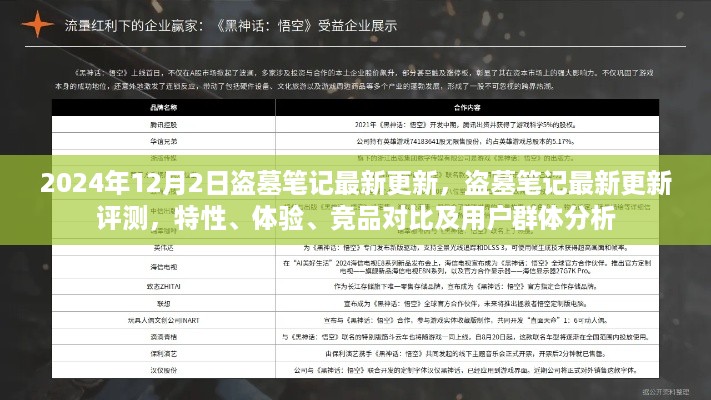The height and width of the screenshot is (400, 711).
Task: Click the cell mentioning '定制字体汉仪黑神话'
Action: 467,370
